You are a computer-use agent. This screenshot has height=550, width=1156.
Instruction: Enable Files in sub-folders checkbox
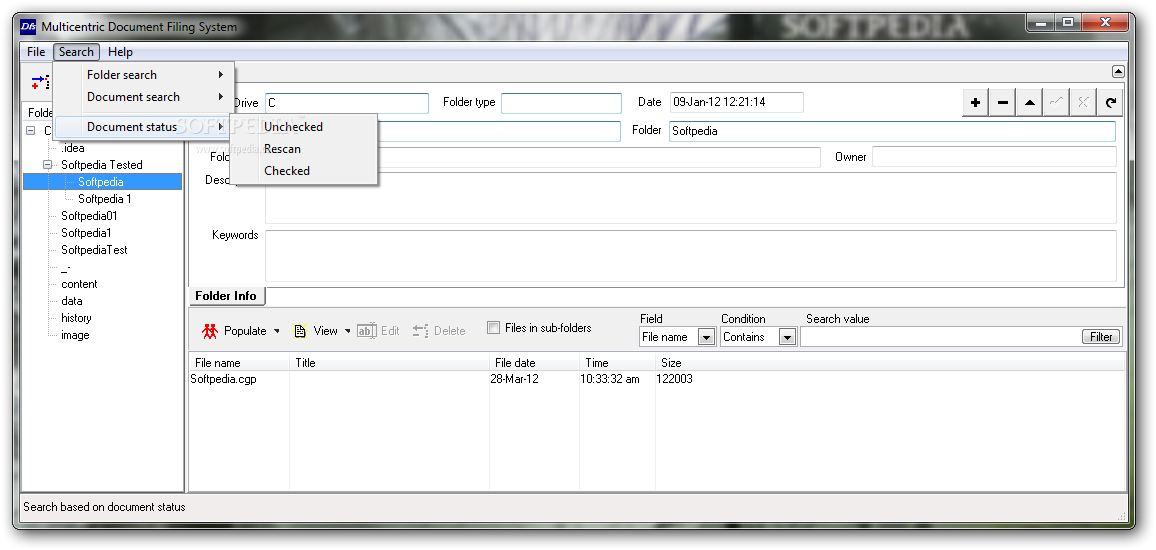[x=493, y=328]
